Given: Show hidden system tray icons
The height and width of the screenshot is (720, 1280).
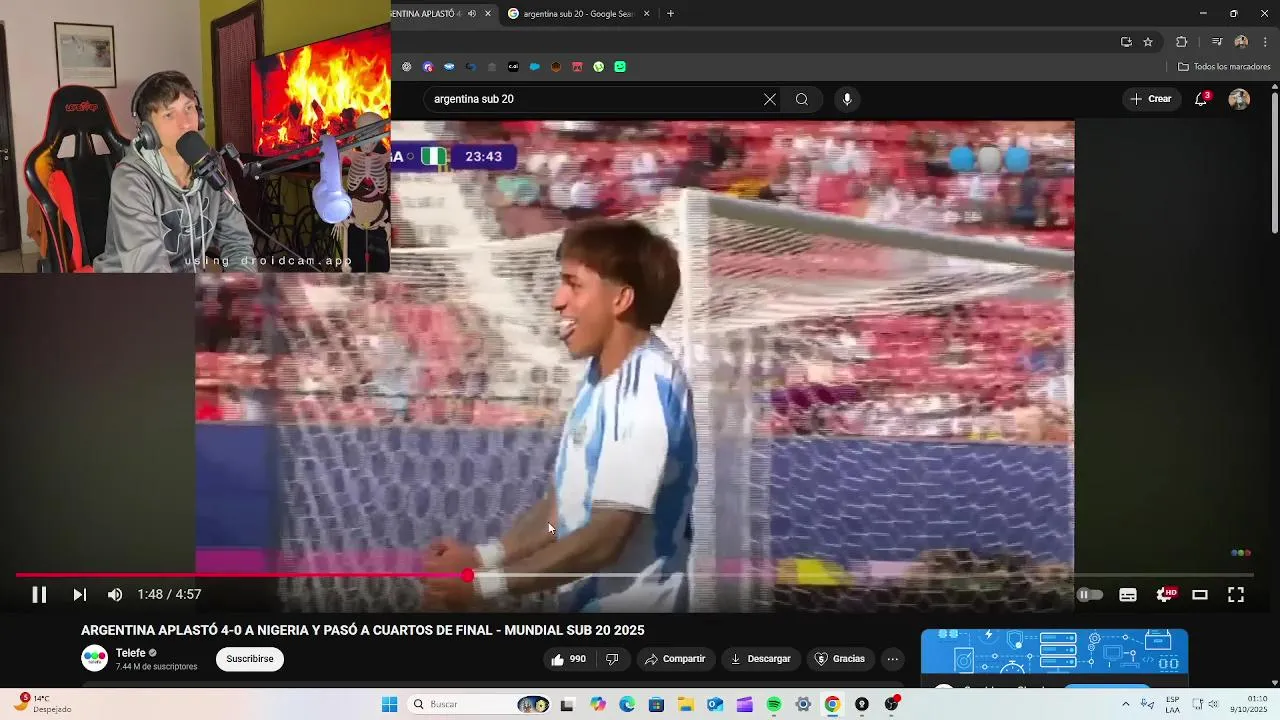Looking at the screenshot, I should coord(1125,704).
